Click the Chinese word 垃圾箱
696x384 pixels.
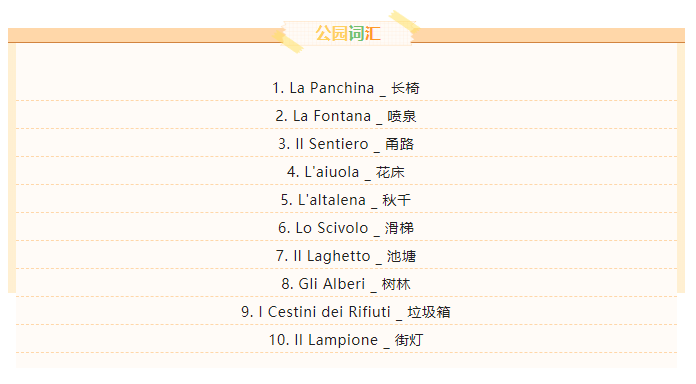tap(429, 312)
